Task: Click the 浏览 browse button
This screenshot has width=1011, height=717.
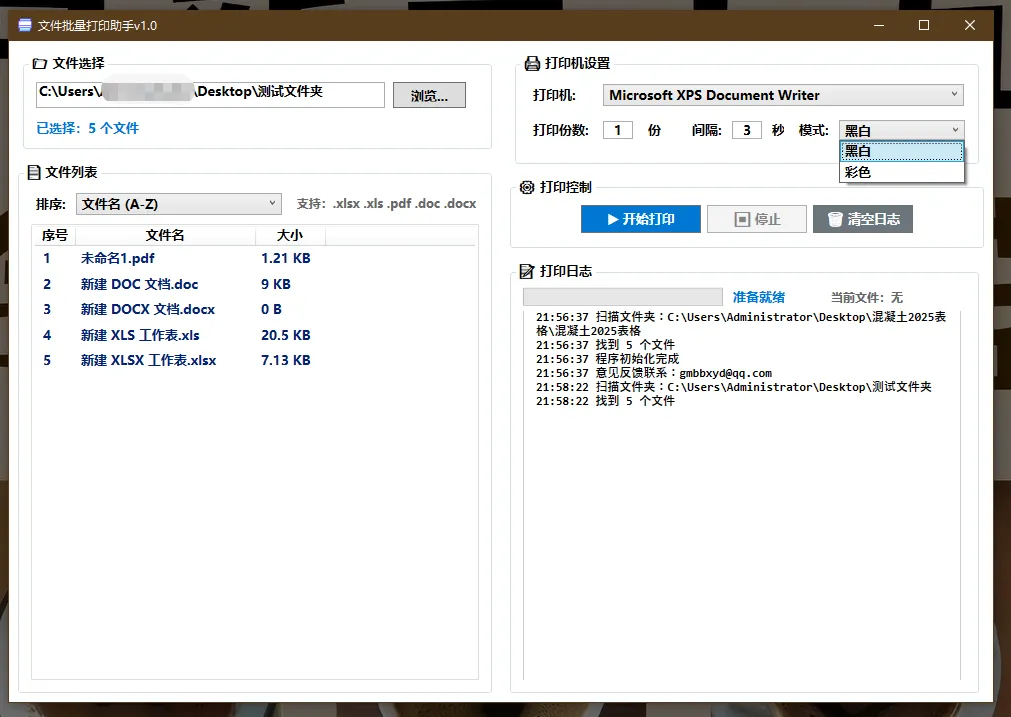Action: 429,94
